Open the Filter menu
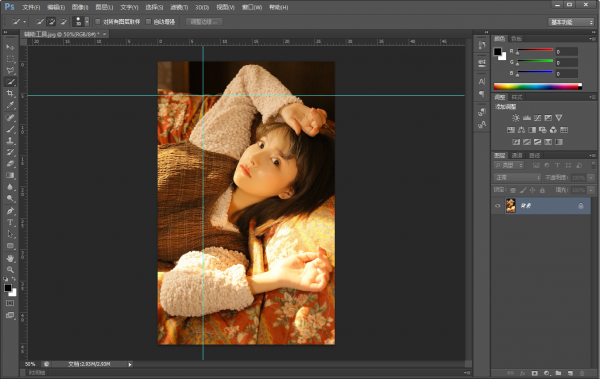The image size is (600, 379). point(179,7)
